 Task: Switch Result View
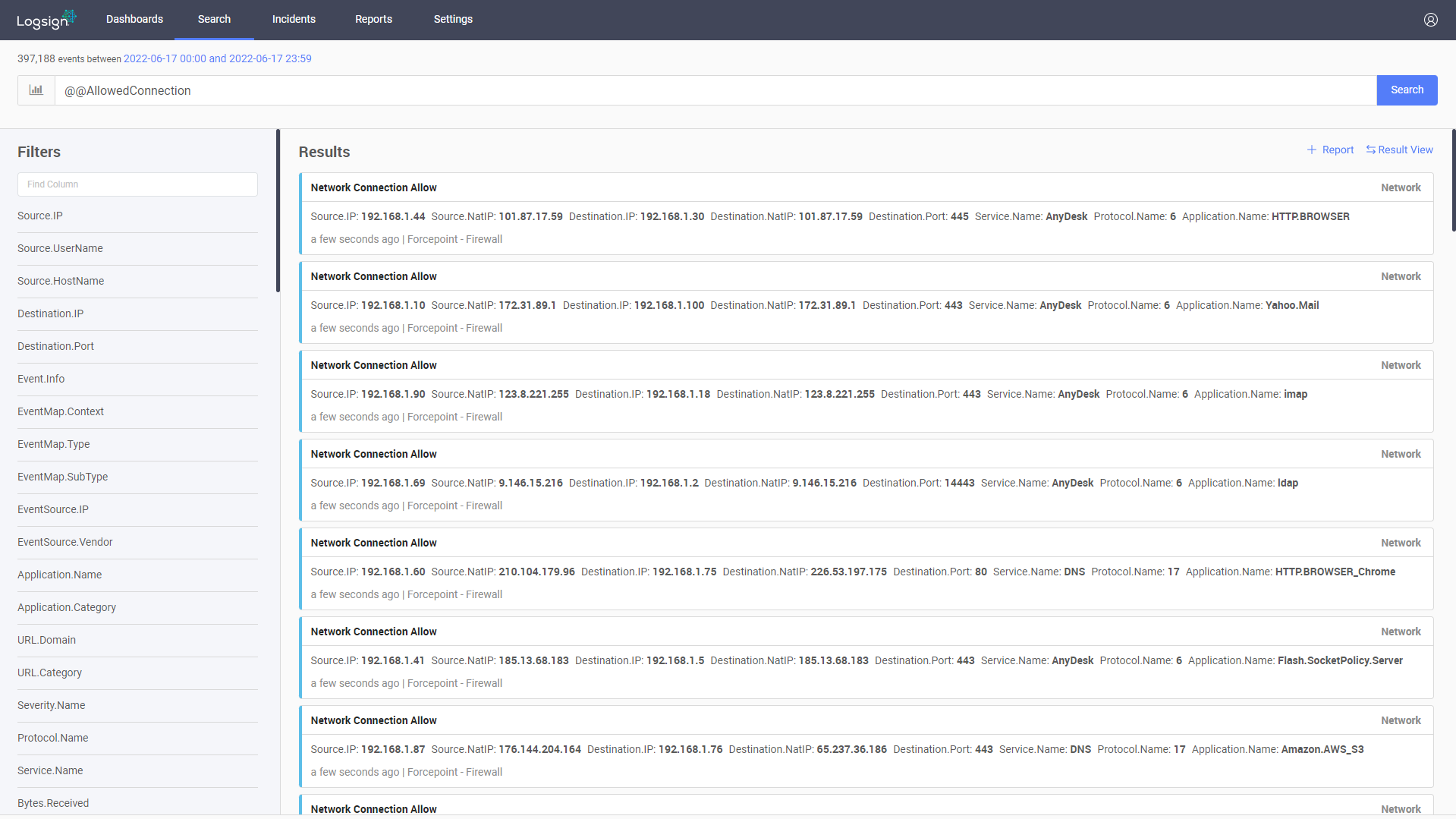click(x=1399, y=150)
